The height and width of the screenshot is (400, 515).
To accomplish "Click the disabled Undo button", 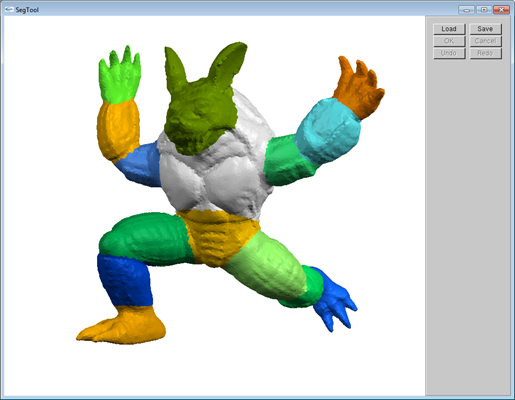I will click(x=449, y=53).
